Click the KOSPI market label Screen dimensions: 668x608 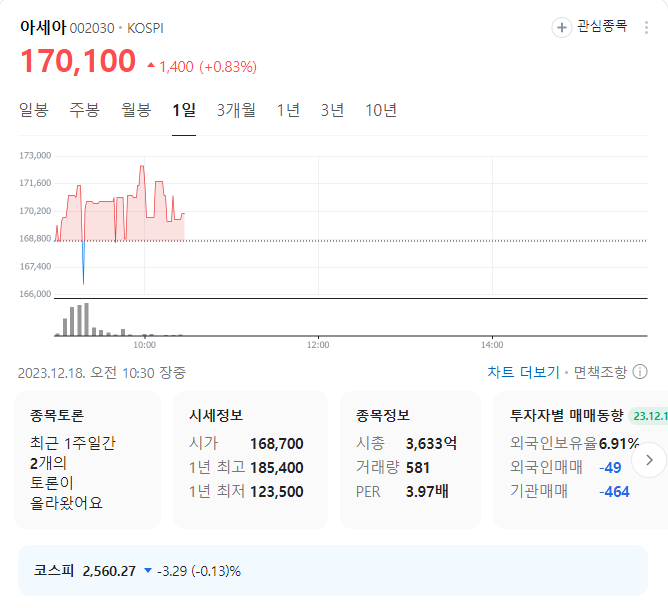point(145,28)
